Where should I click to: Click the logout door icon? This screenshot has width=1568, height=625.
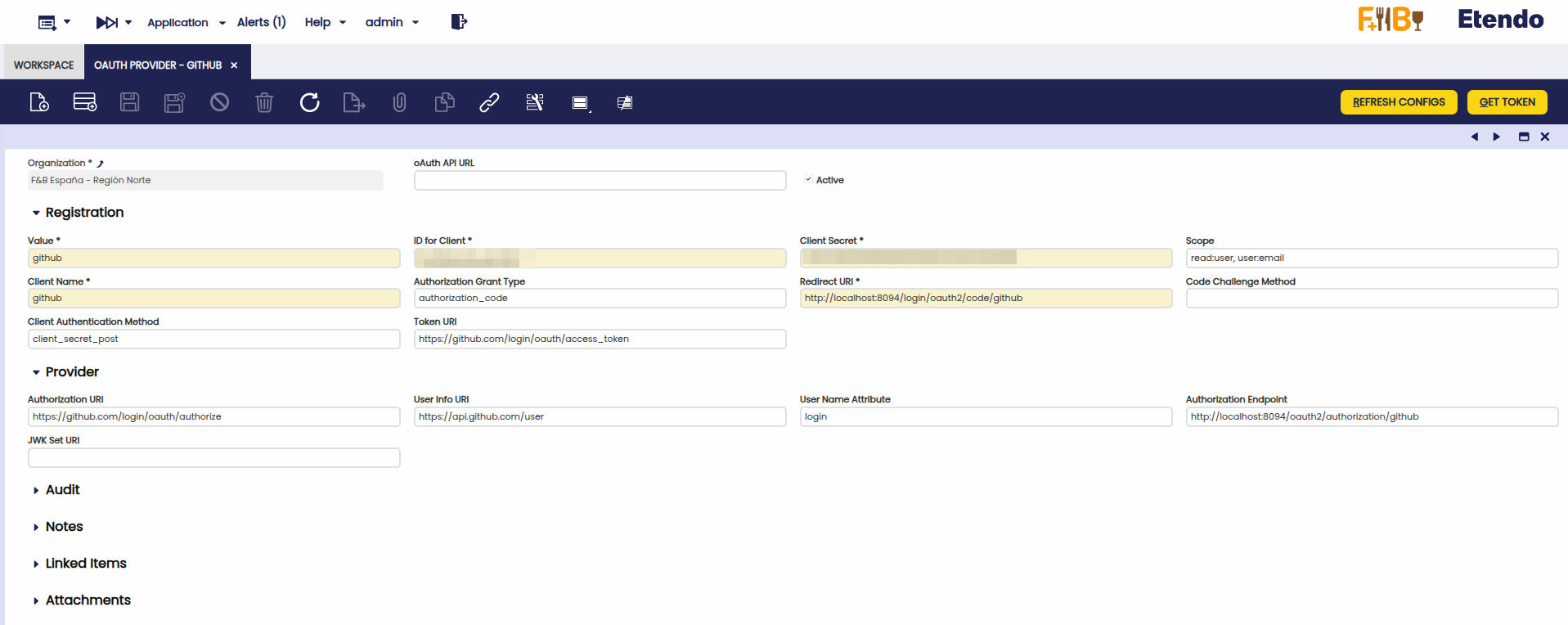tap(459, 22)
